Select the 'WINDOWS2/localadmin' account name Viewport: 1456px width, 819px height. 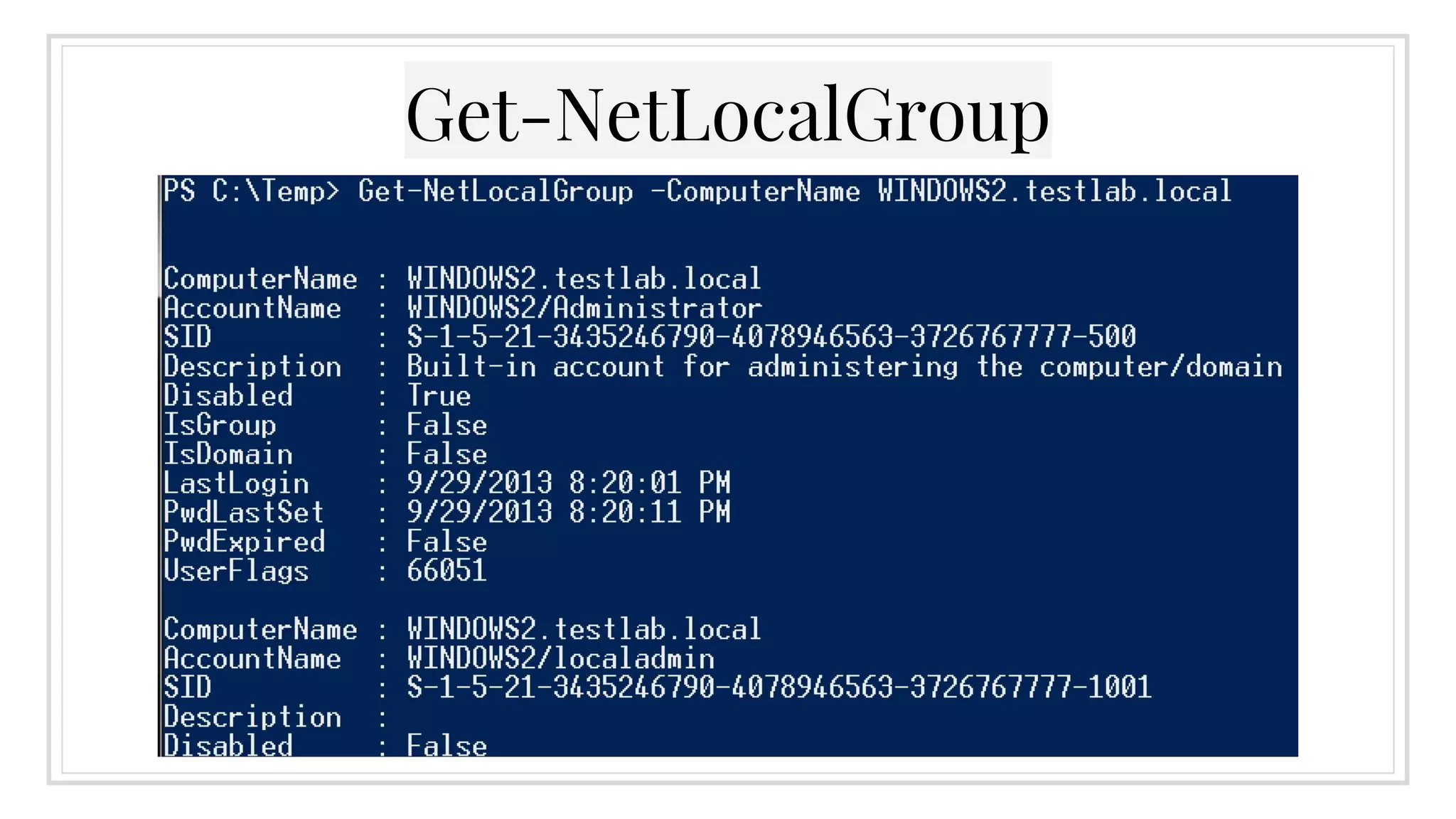561,658
